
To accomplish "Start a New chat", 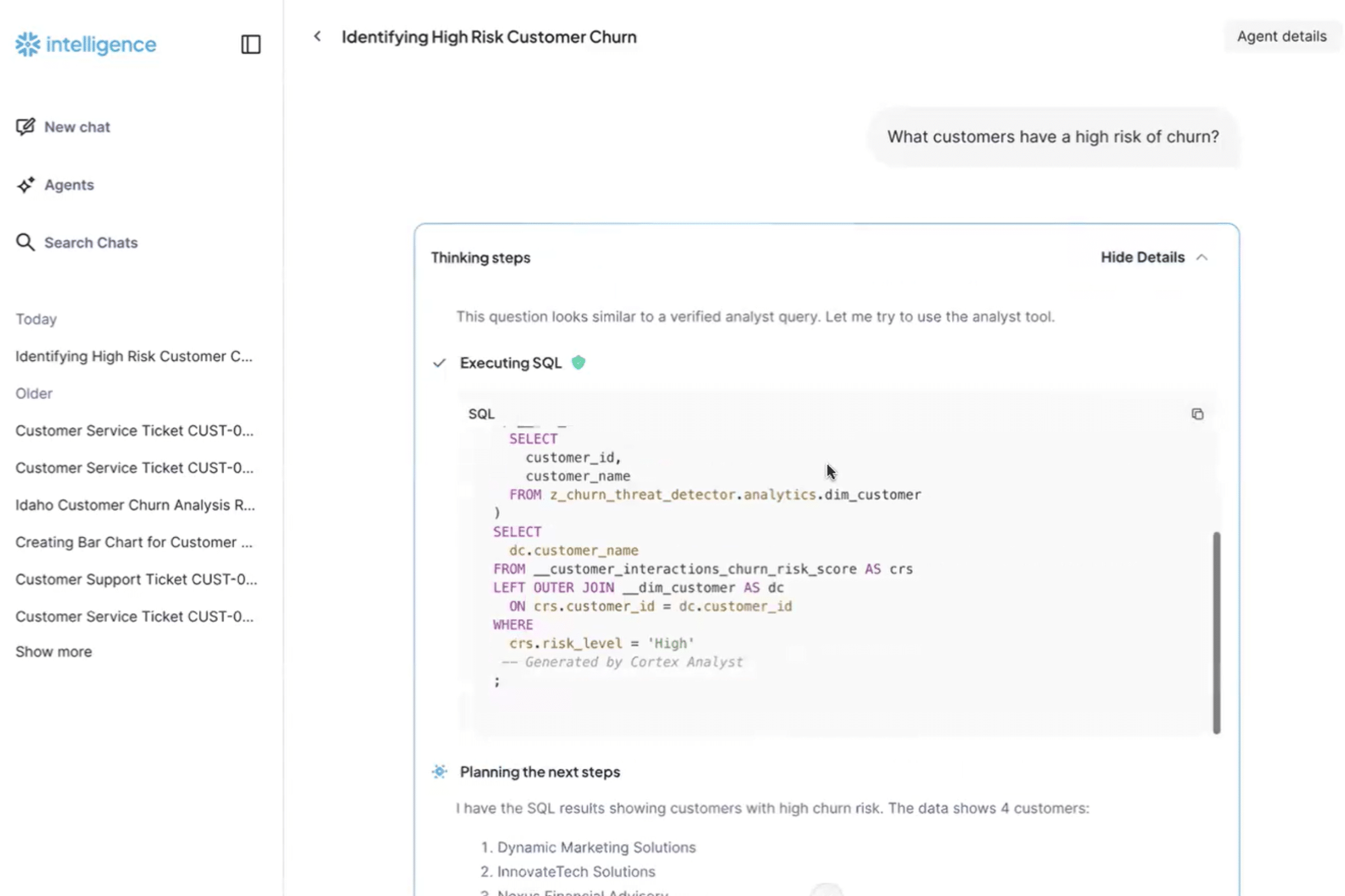I will click(76, 127).
